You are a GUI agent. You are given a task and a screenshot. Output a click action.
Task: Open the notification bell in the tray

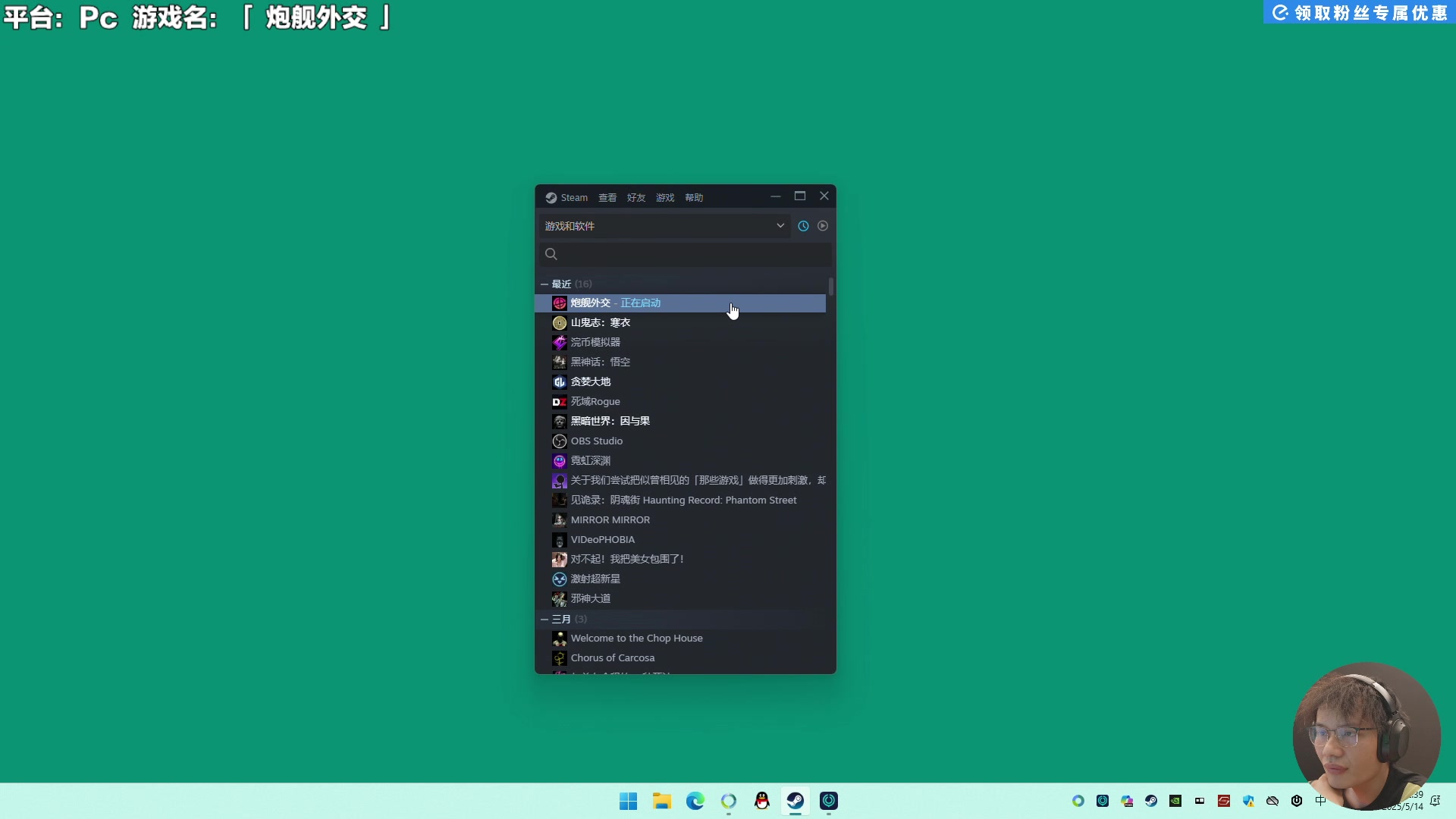(x=1436, y=801)
